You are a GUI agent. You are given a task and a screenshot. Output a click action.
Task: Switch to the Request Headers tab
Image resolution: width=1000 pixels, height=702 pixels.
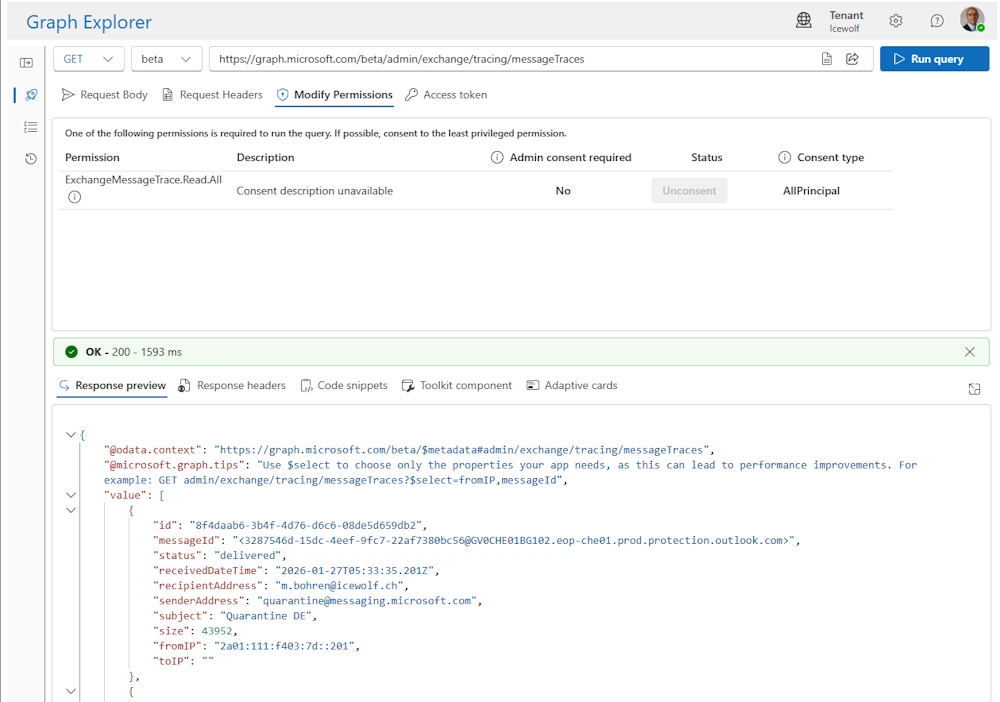[x=212, y=95]
